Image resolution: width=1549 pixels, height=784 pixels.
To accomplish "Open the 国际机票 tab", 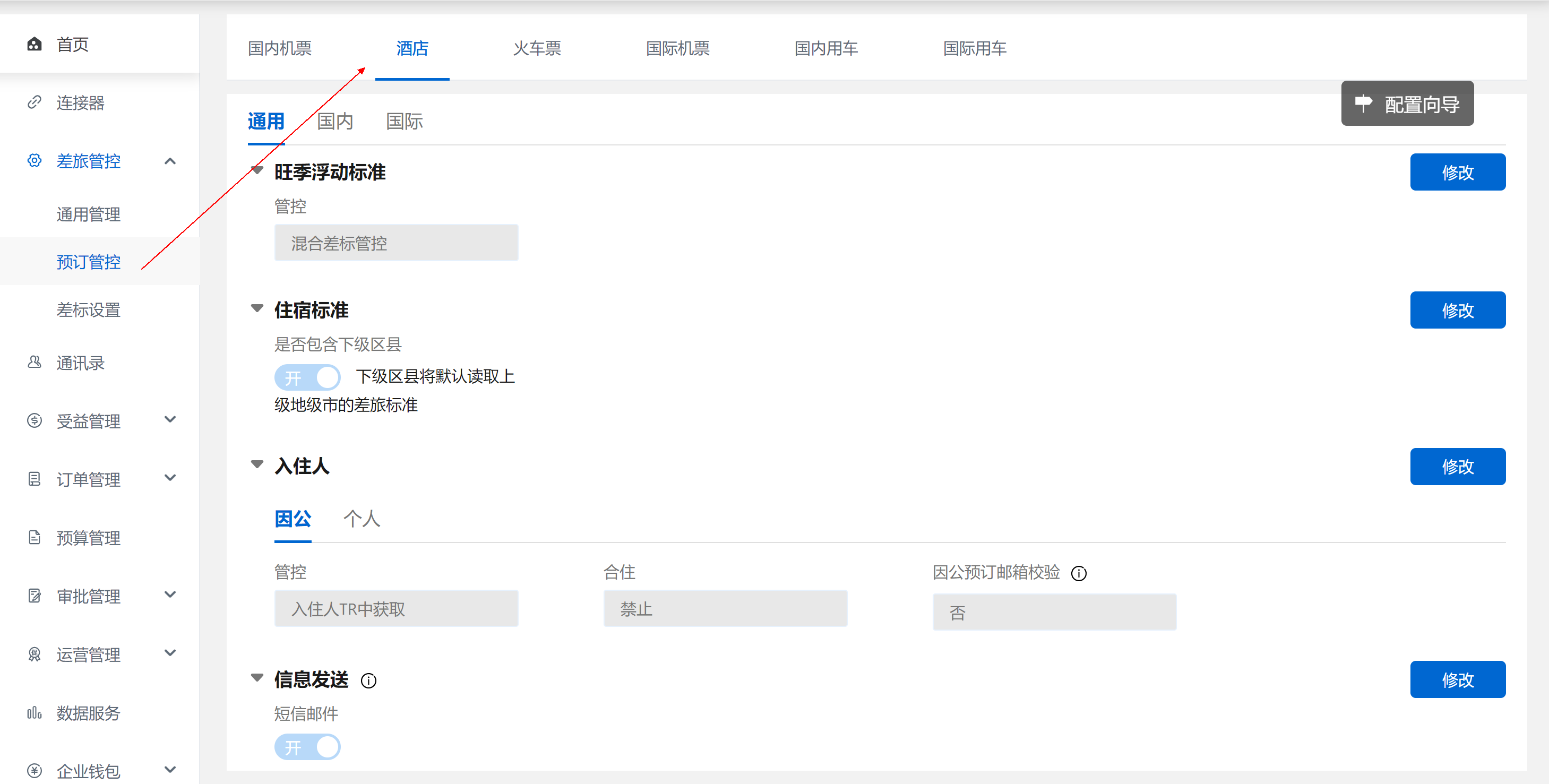I will (x=678, y=48).
